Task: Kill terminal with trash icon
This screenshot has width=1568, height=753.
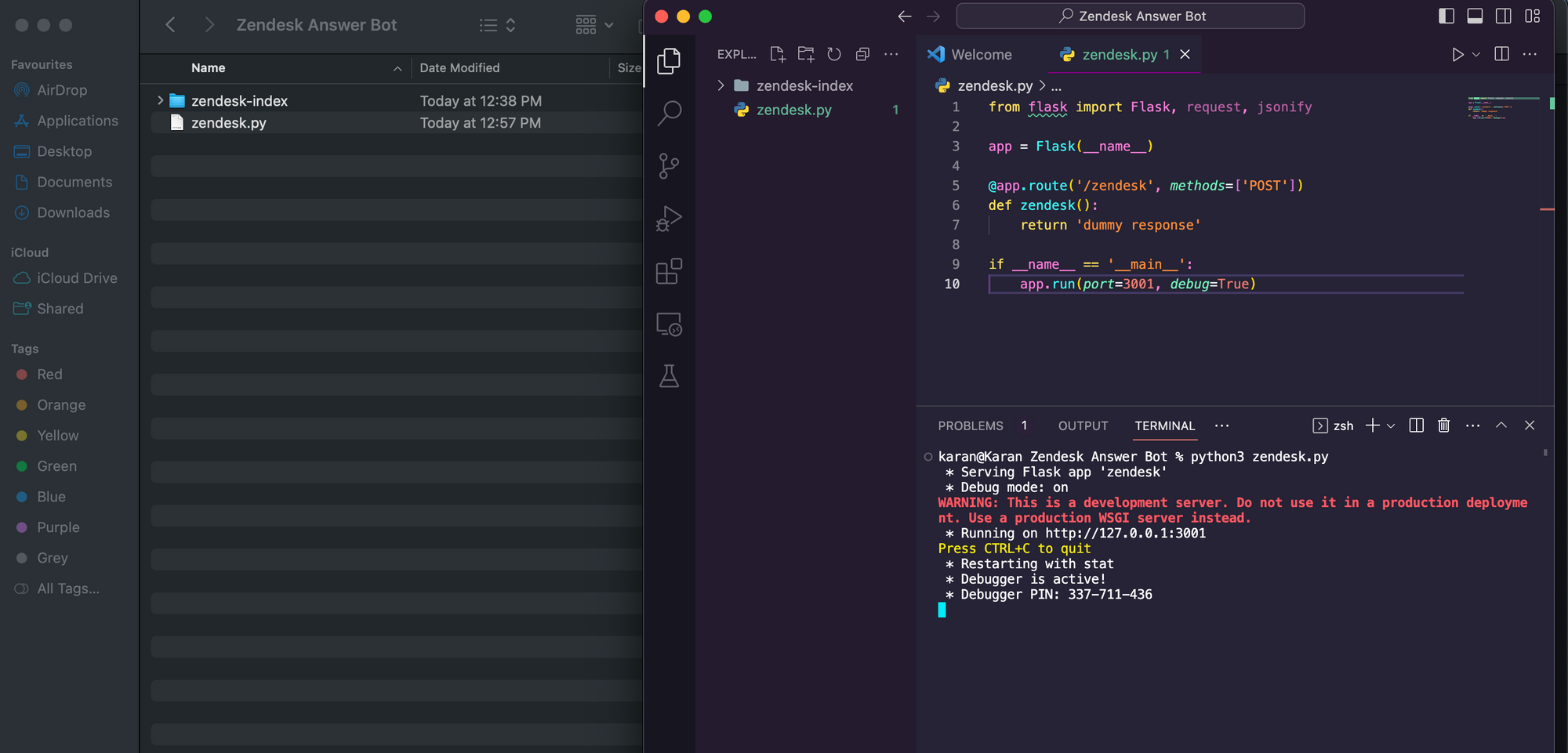Action: coord(1443,425)
